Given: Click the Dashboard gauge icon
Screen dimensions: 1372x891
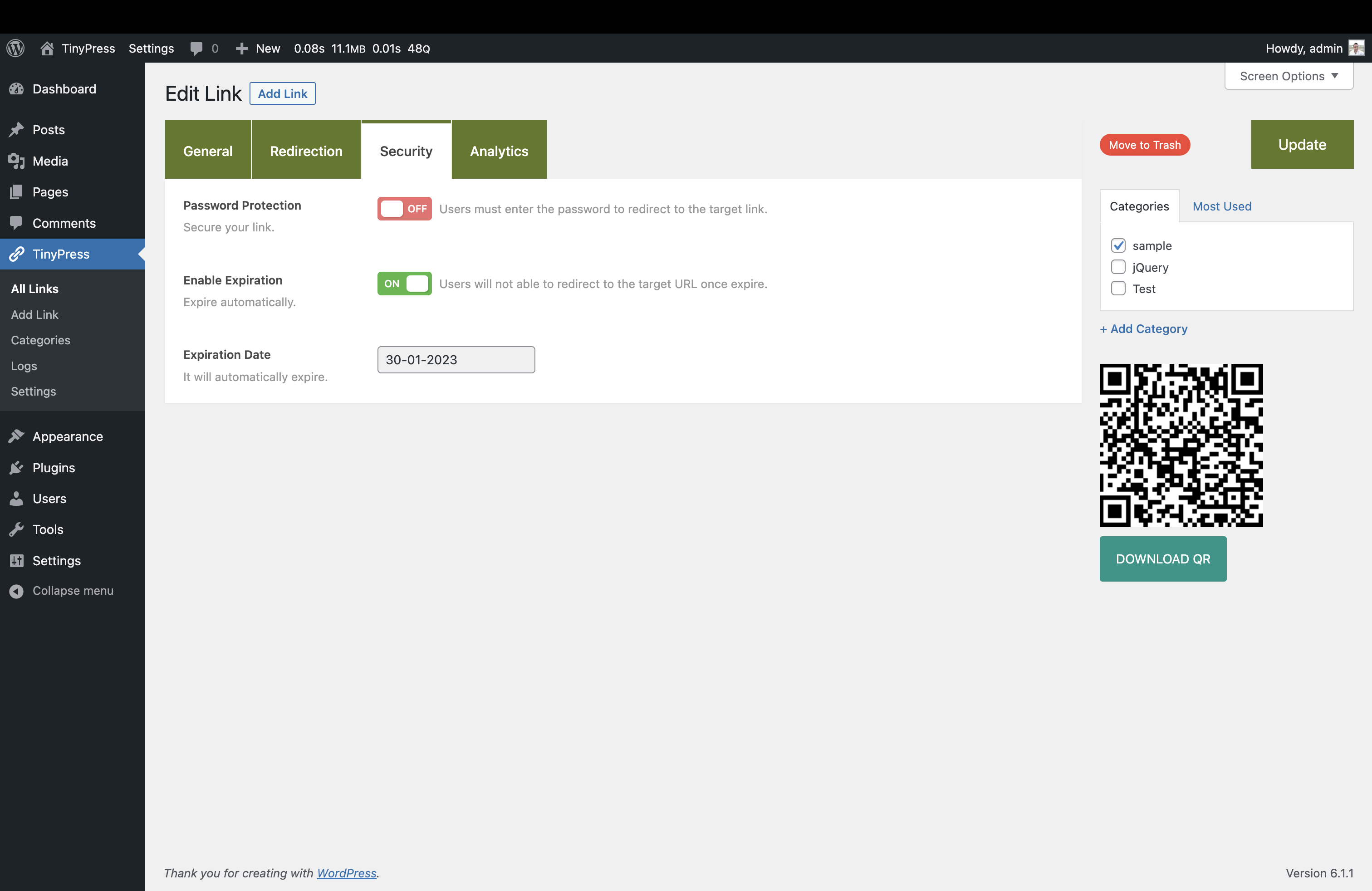Looking at the screenshot, I should [16, 89].
